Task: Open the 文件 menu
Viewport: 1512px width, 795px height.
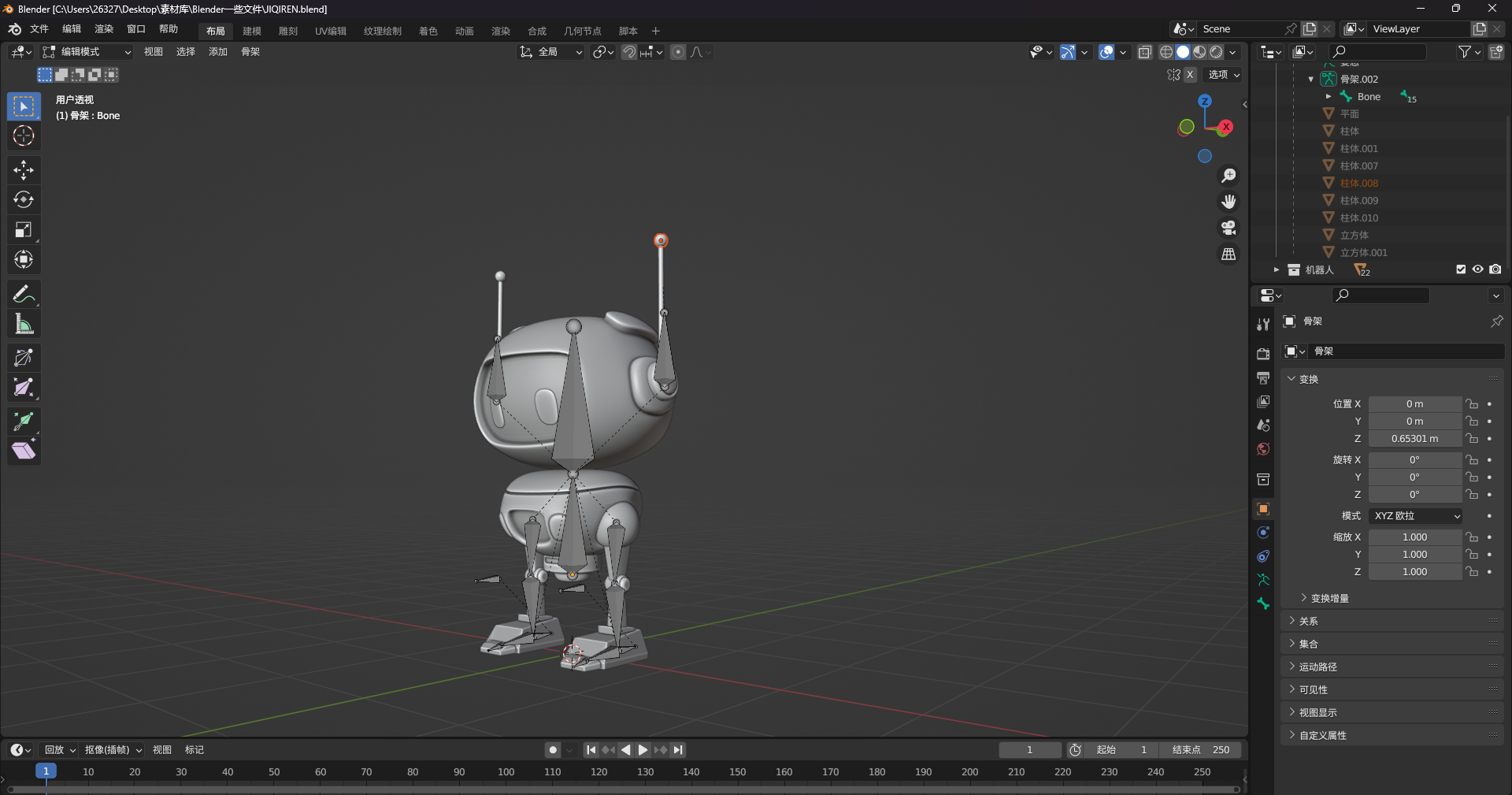Action: pos(39,29)
